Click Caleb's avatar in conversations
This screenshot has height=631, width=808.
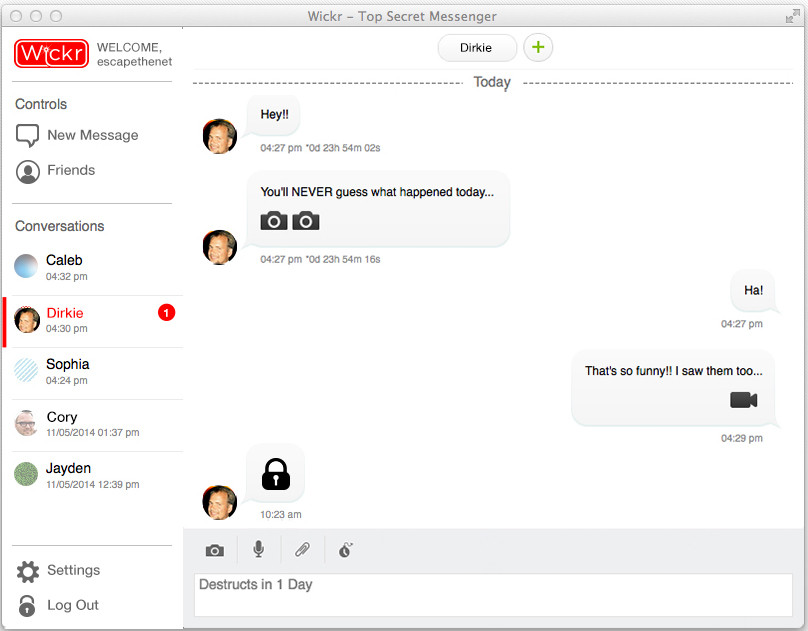tap(26, 266)
